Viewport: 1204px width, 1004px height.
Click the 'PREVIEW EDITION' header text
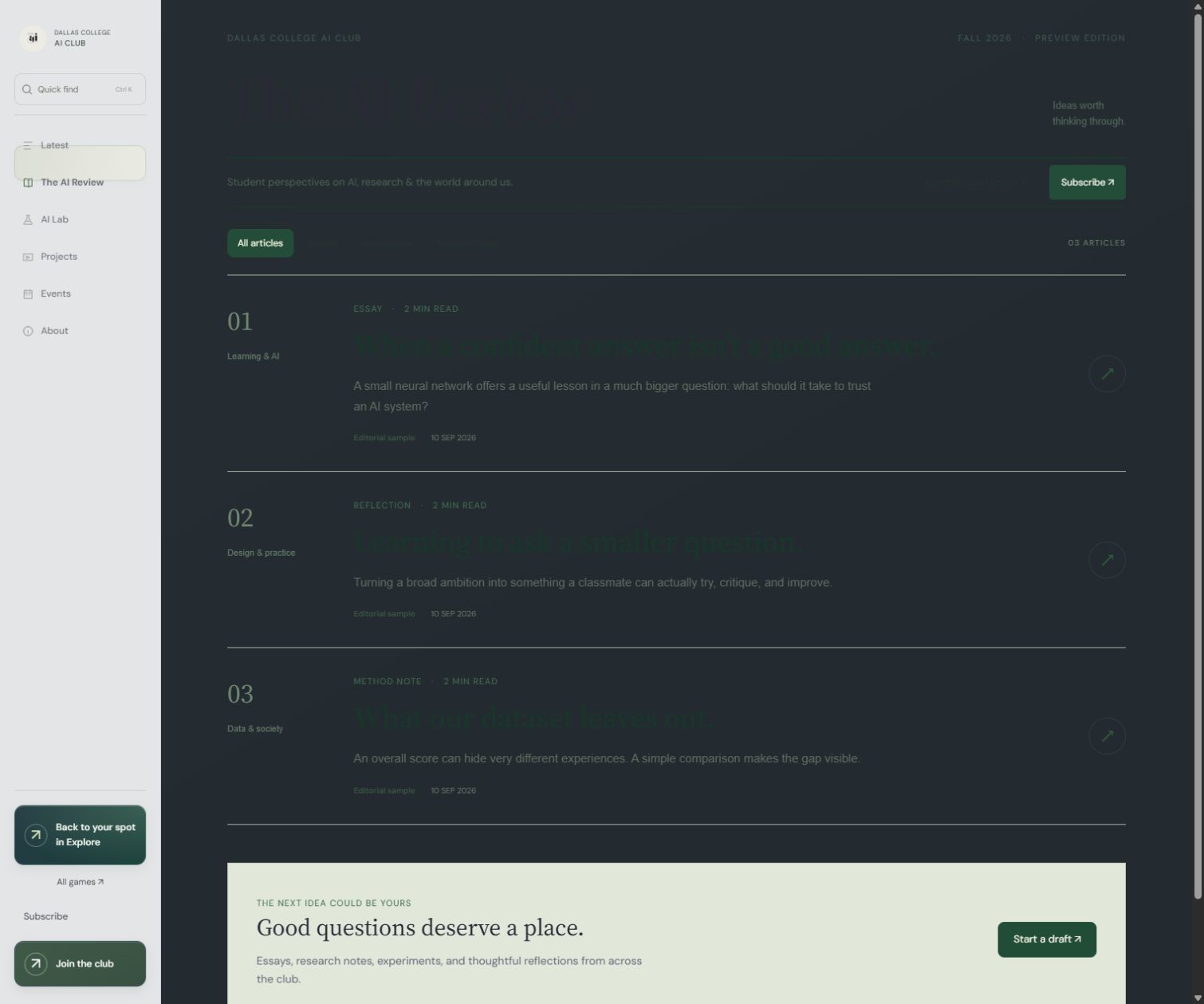click(x=1080, y=38)
